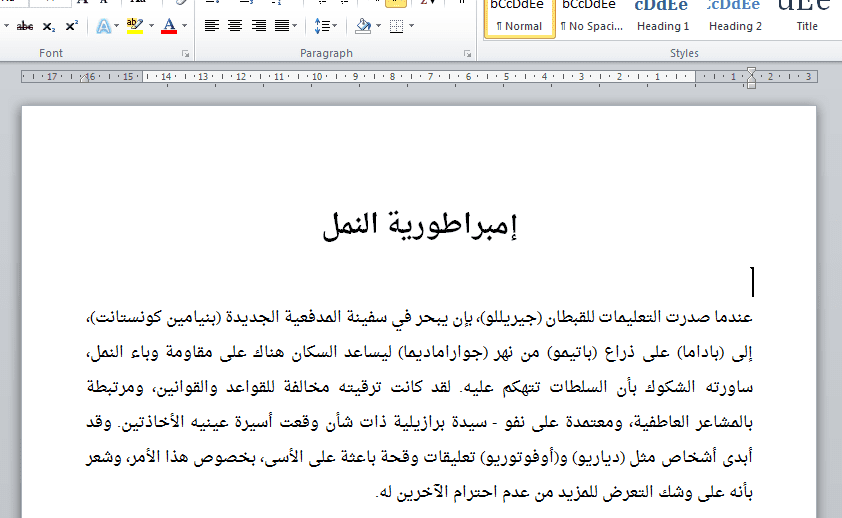The height and width of the screenshot is (518, 842).
Task: Click the word احترام in the last line
Action: point(480,493)
